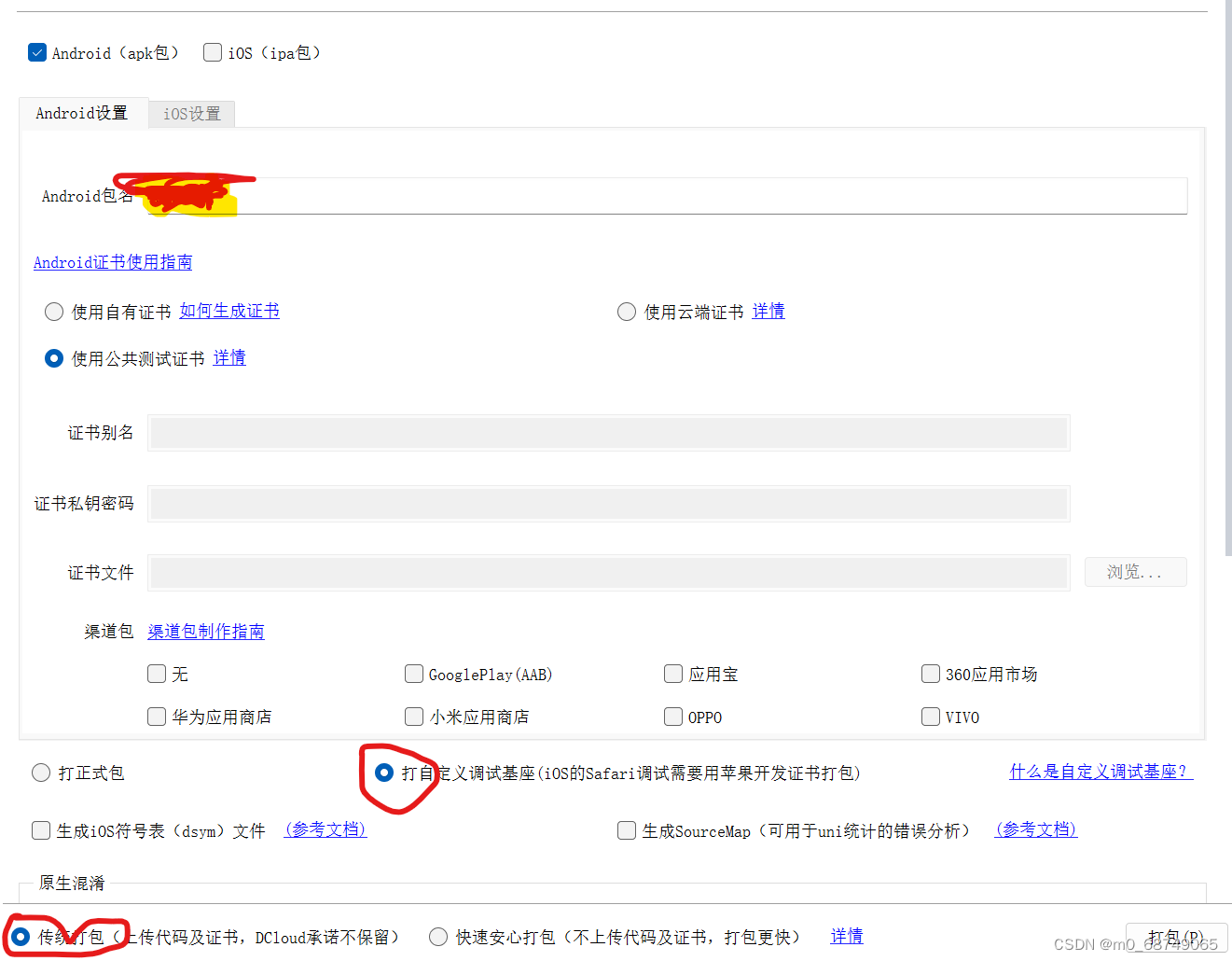
Task: Select 打正式包 release package option
Action: 40,773
